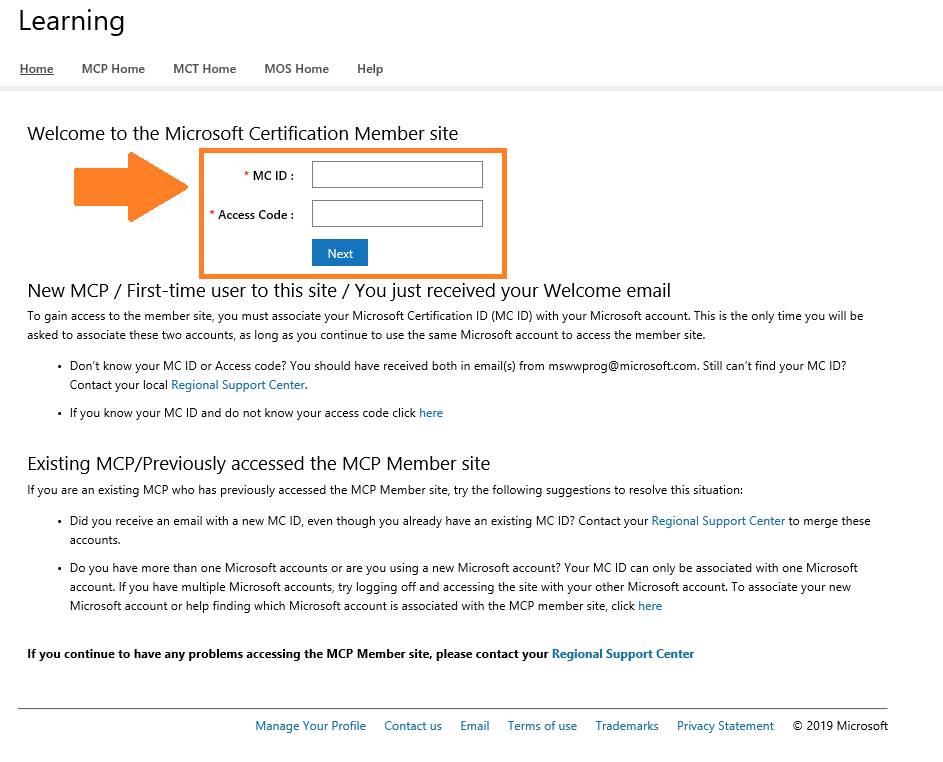Screen dimensions: 943x762
Task: Select the mswwprog@microsoft.com email text
Action: click(622, 366)
